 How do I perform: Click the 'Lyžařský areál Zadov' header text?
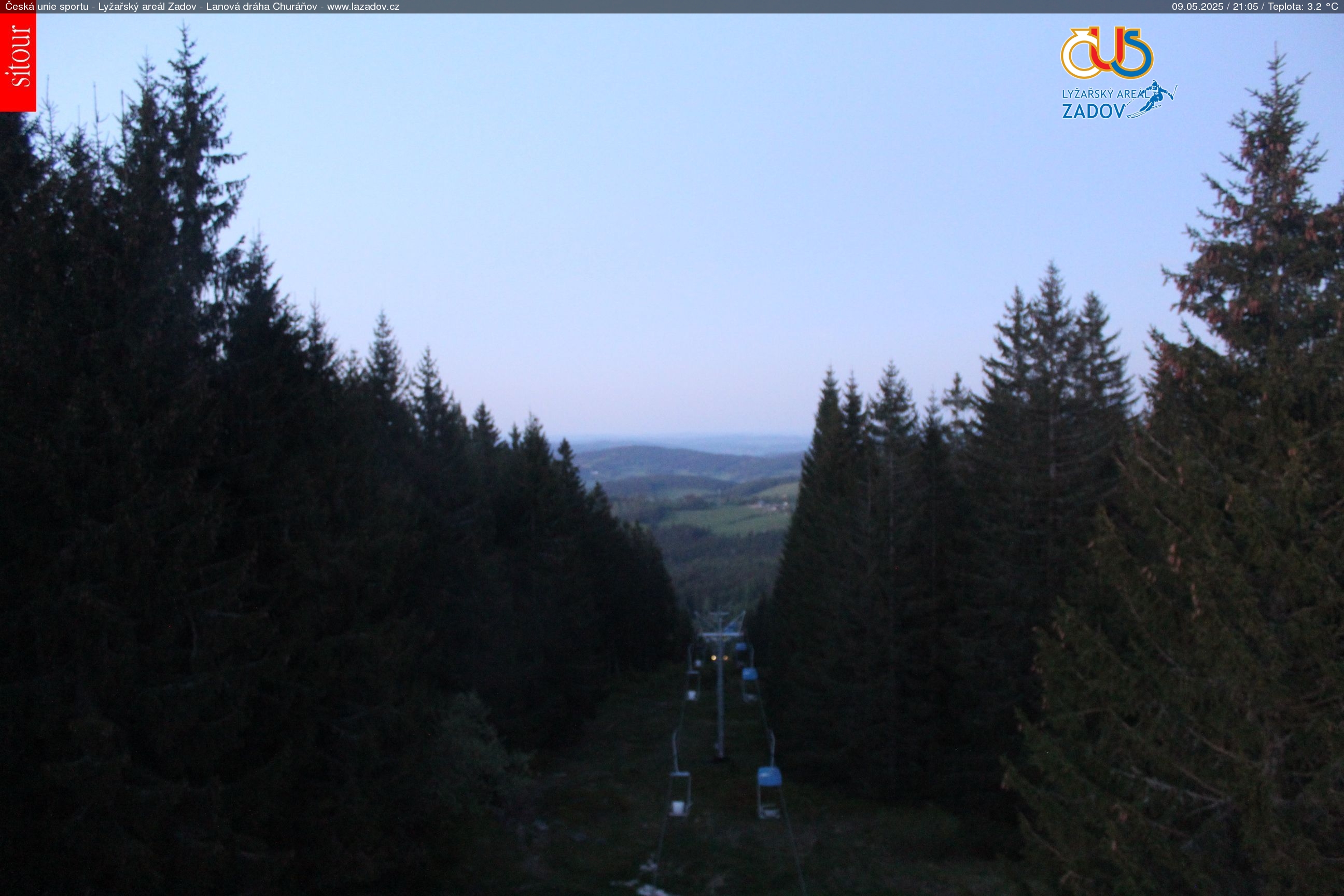pyautogui.click(x=147, y=7)
